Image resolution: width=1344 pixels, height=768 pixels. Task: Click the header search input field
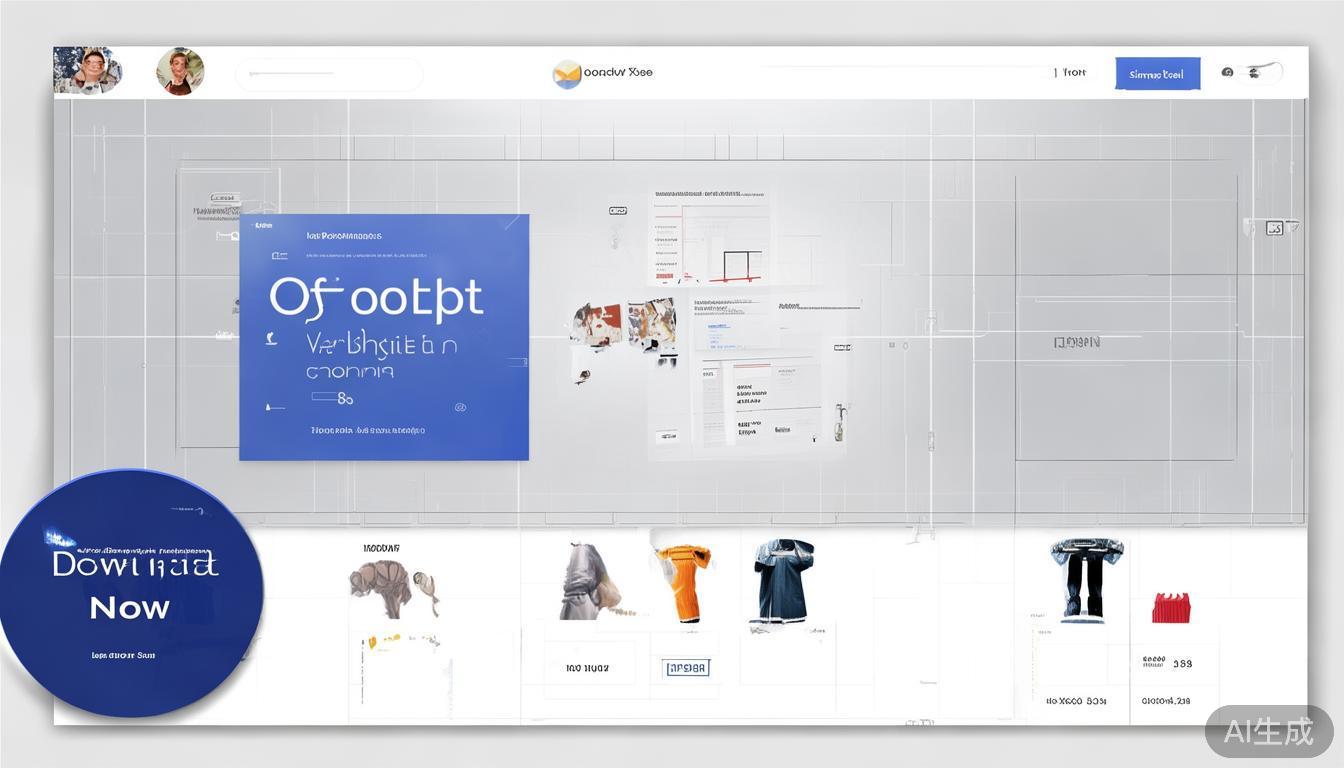[x=329, y=74]
